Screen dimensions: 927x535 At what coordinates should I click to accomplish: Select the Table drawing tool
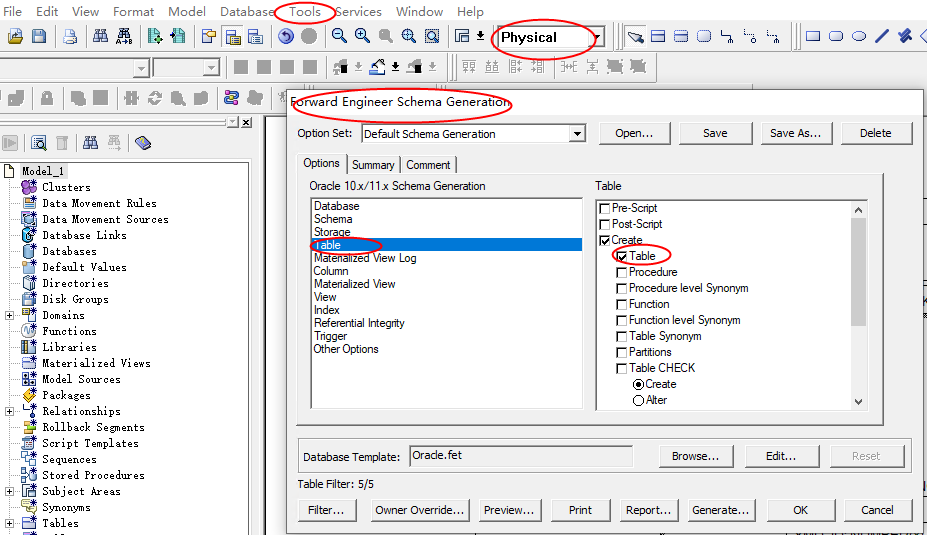point(658,37)
